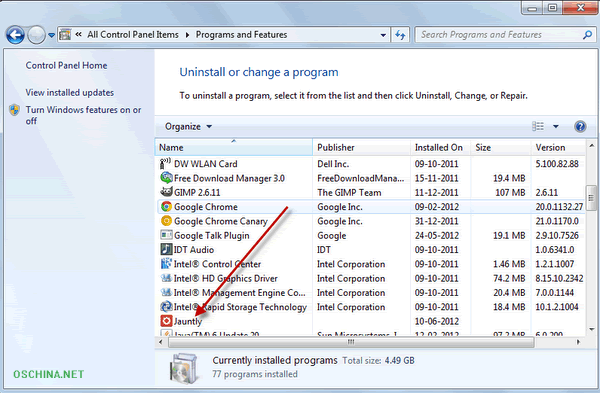The image size is (600, 393).
Task: Click the 10-06-2012 install date
Action: [437, 321]
